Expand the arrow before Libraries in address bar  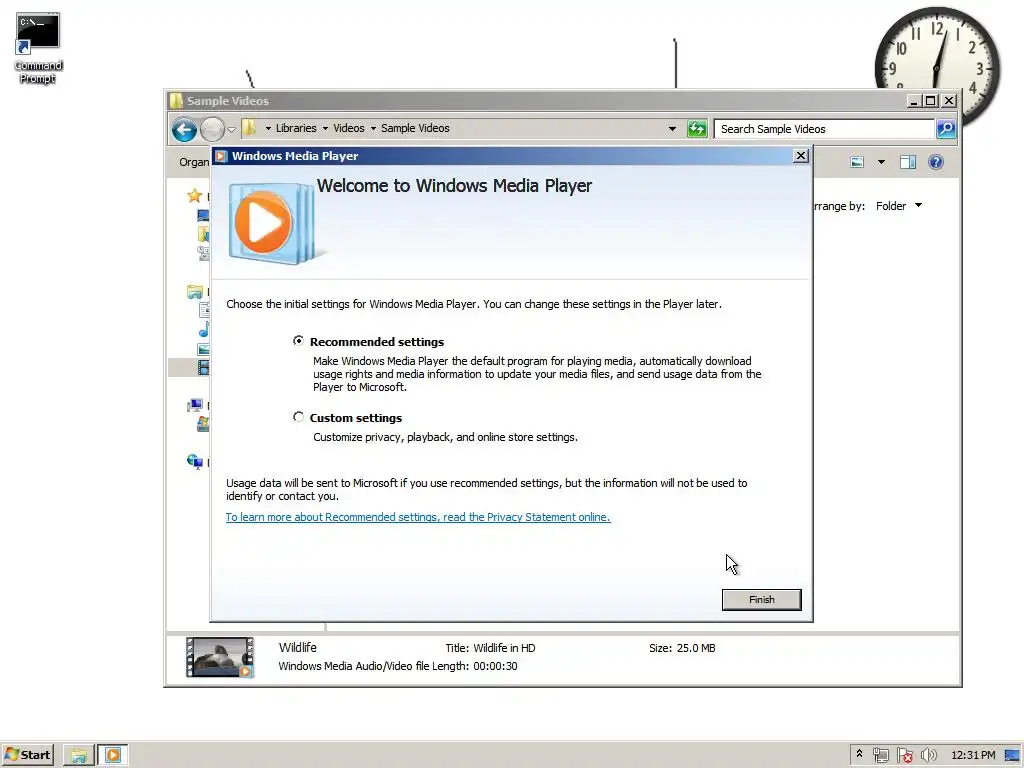pyautogui.click(x=268, y=129)
